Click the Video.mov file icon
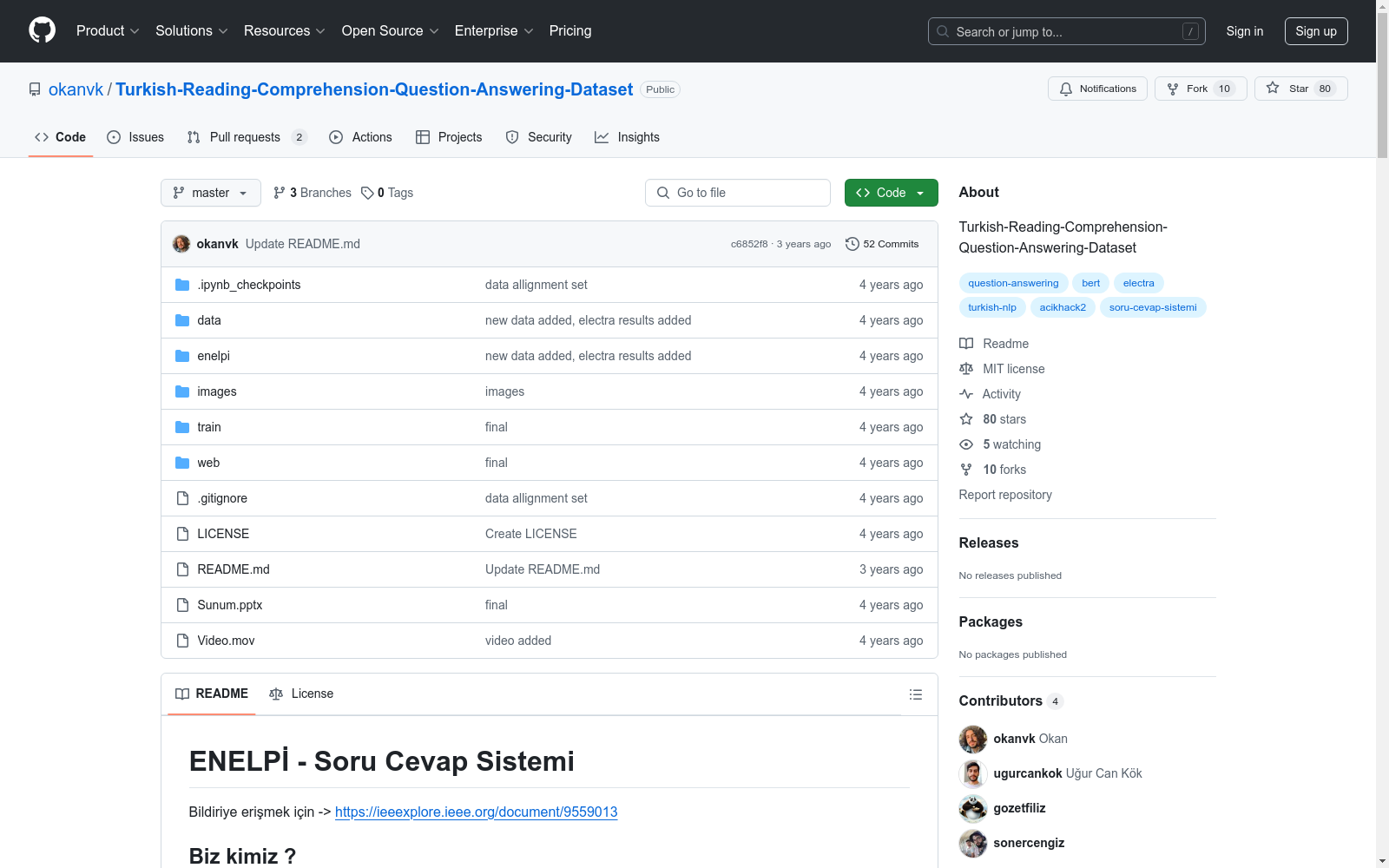The height and width of the screenshot is (868, 1389). (182, 641)
